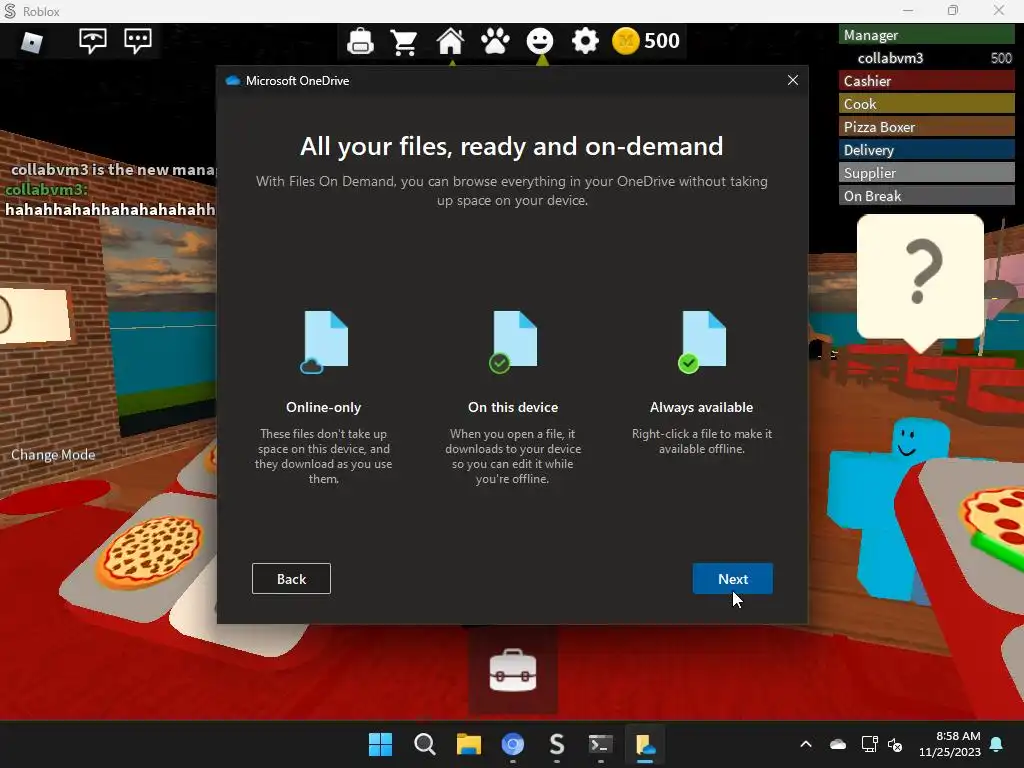The height and width of the screenshot is (768, 1024).
Task: Open the gear settings icon in Roblox
Action: point(584,41)
